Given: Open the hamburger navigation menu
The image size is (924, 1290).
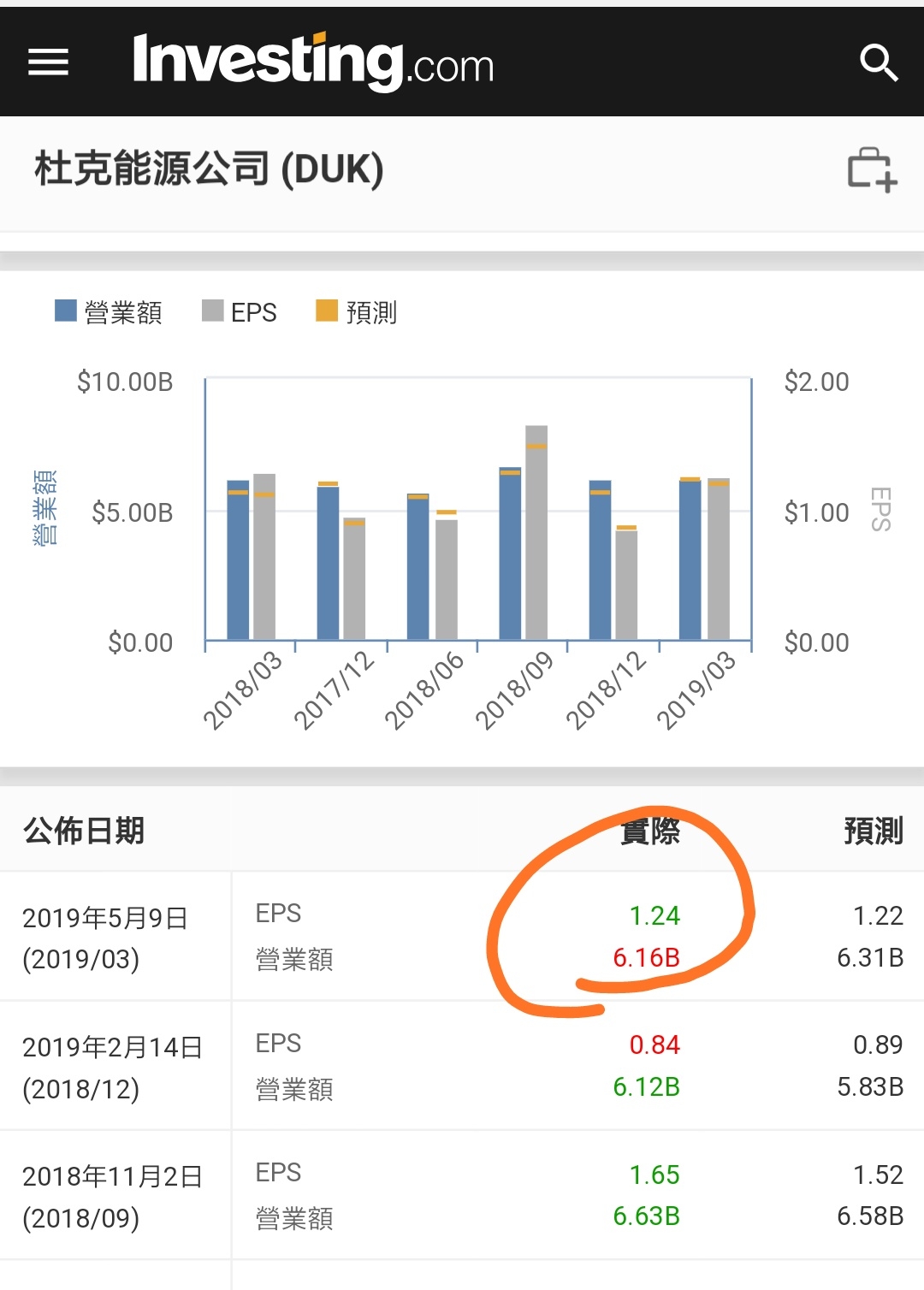Looking at the screenshot, I should 48,62.
